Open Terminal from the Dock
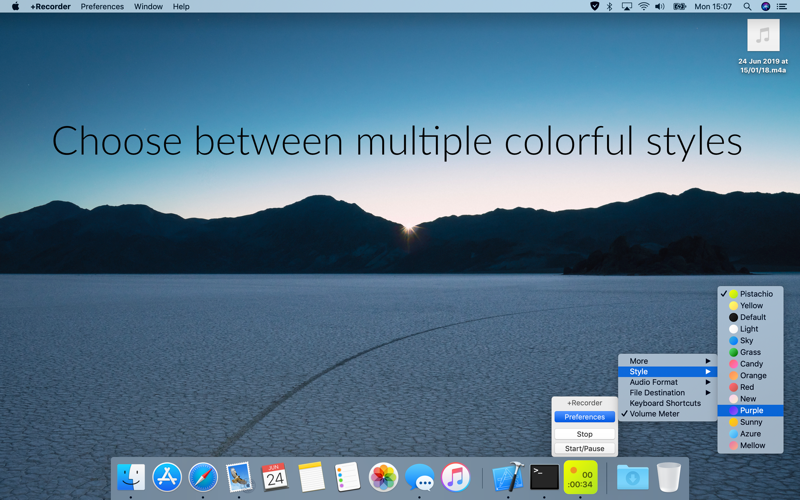Viewport: 800px width, 500px height. pos(544,477)
